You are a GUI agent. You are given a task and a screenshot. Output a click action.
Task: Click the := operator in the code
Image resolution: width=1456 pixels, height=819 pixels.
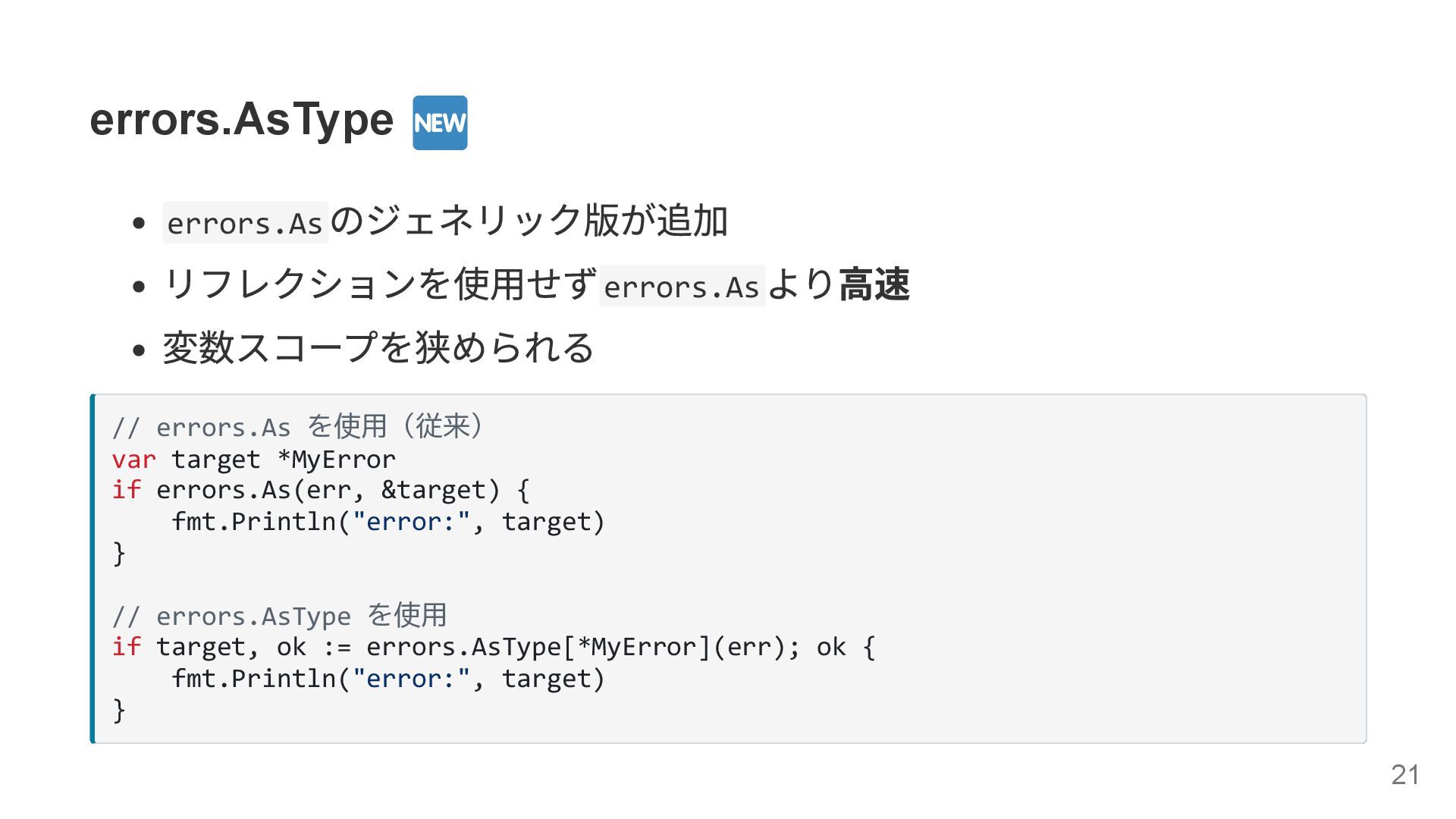click(337, 648)
